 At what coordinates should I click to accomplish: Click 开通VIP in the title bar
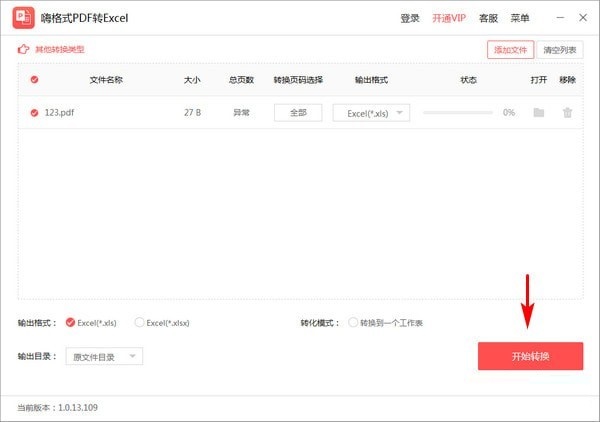click(x=449, y=18)
